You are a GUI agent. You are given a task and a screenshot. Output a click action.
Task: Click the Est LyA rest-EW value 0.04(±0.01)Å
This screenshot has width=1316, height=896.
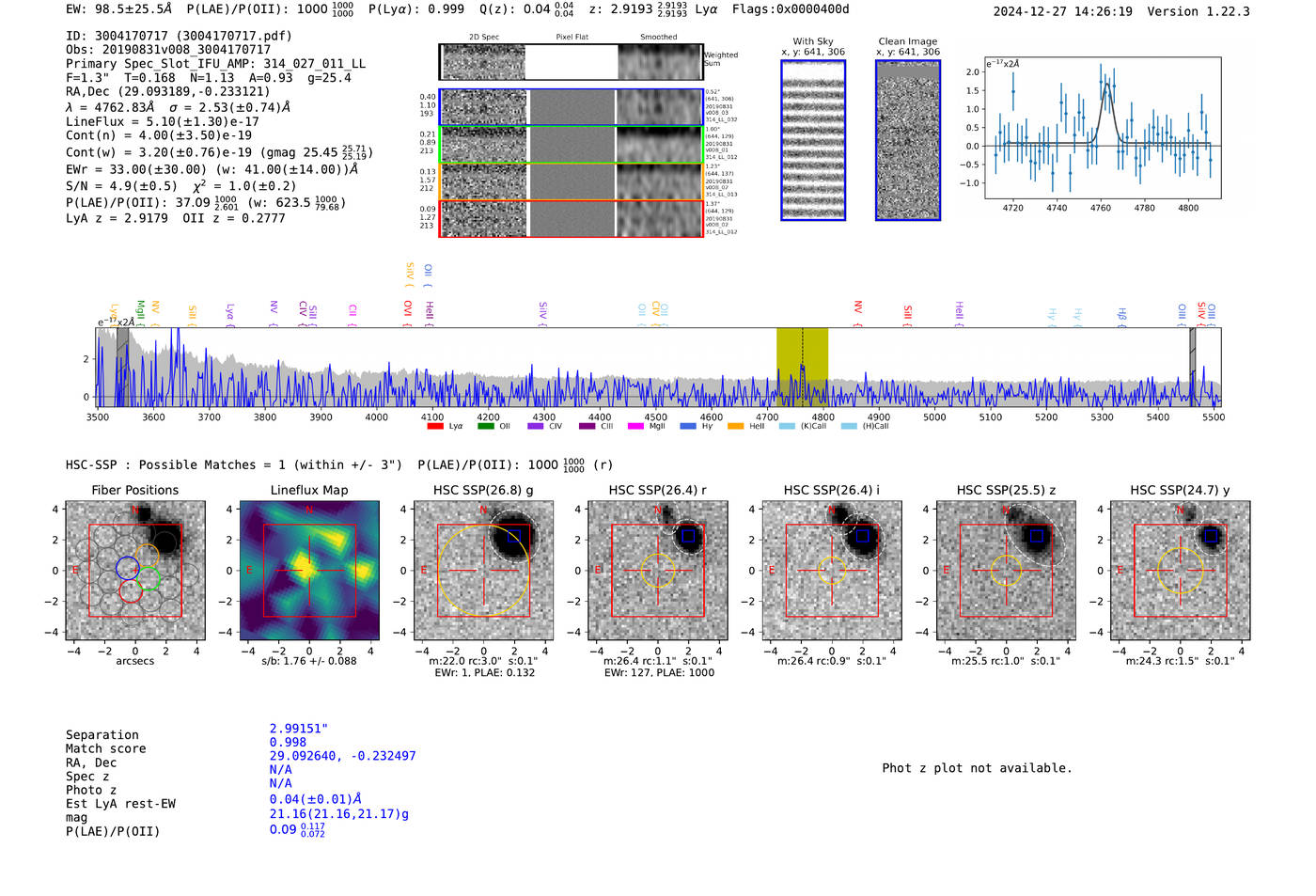click(316, 800)
